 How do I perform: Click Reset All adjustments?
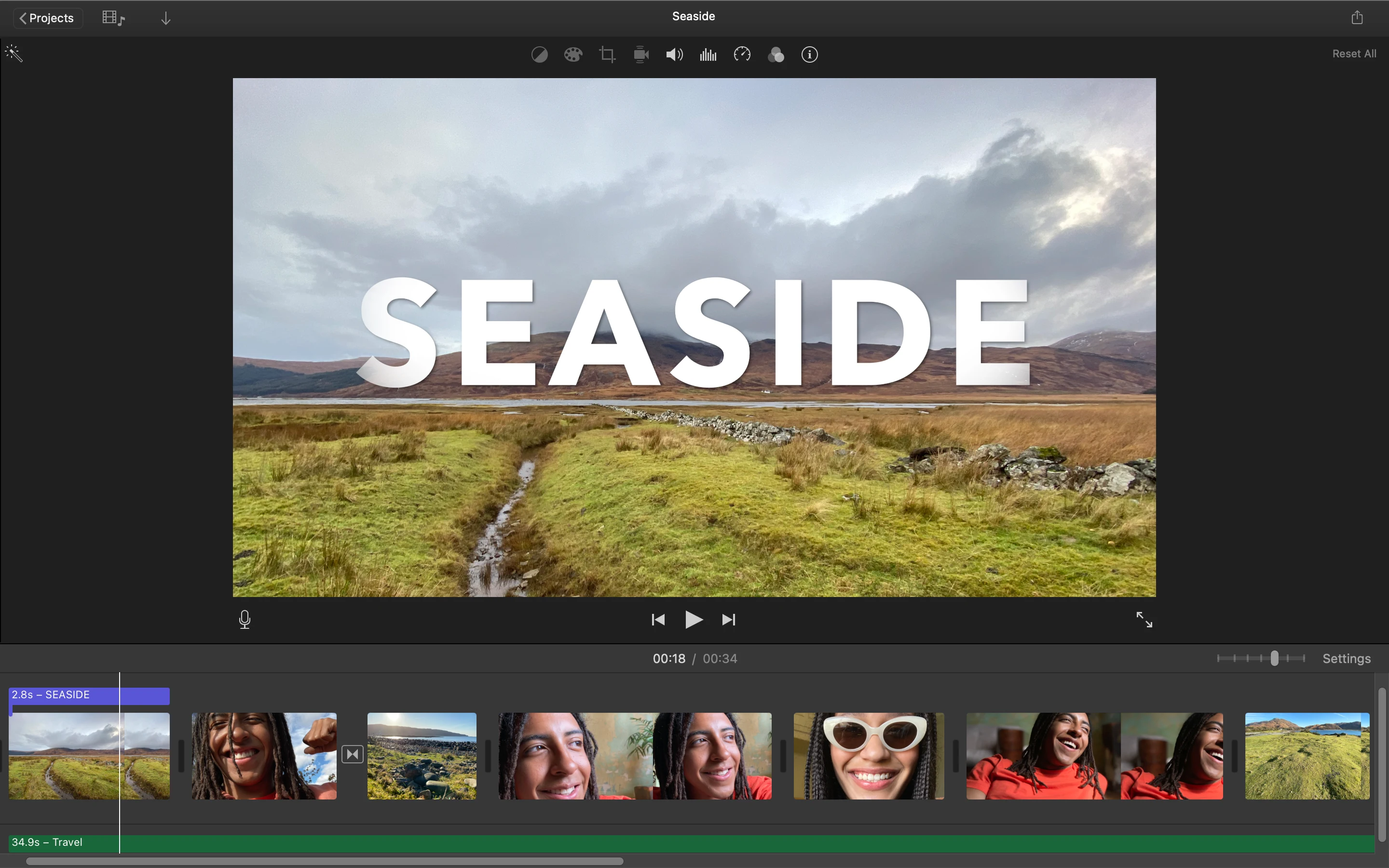(1353, 54)
